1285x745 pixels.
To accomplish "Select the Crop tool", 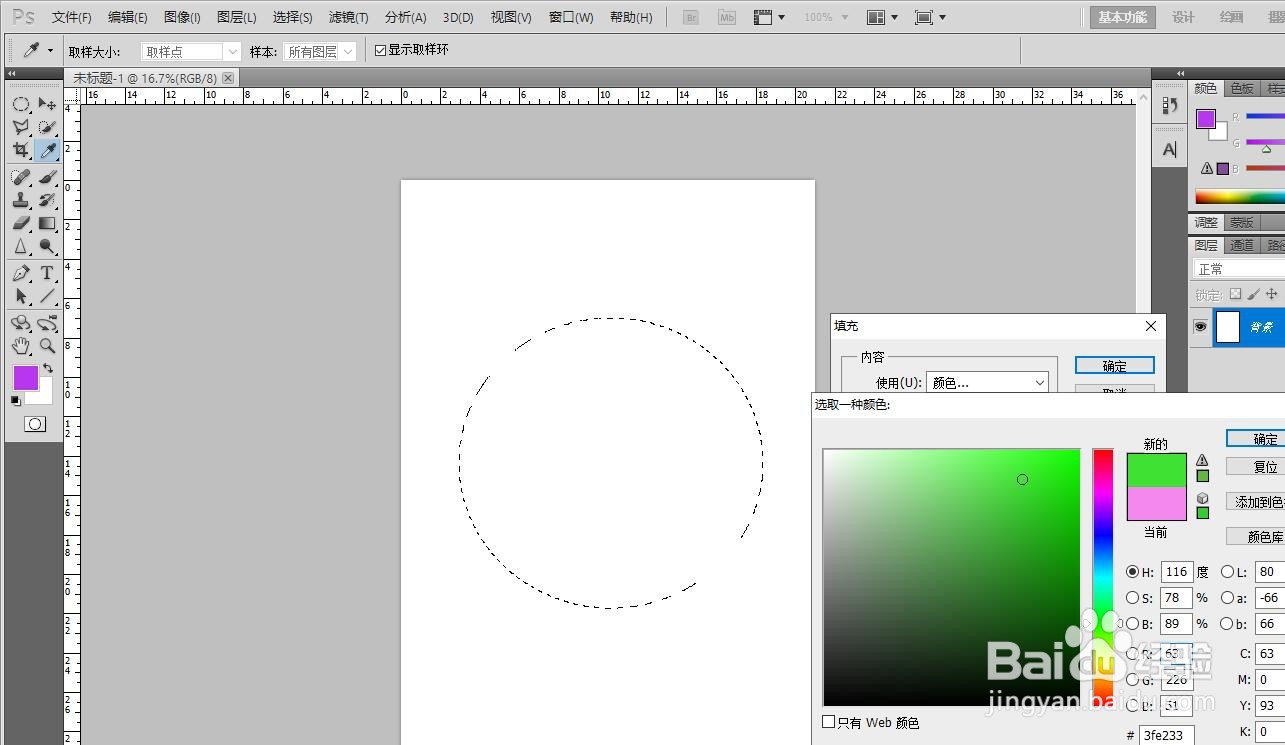I will tap(20, 150).
